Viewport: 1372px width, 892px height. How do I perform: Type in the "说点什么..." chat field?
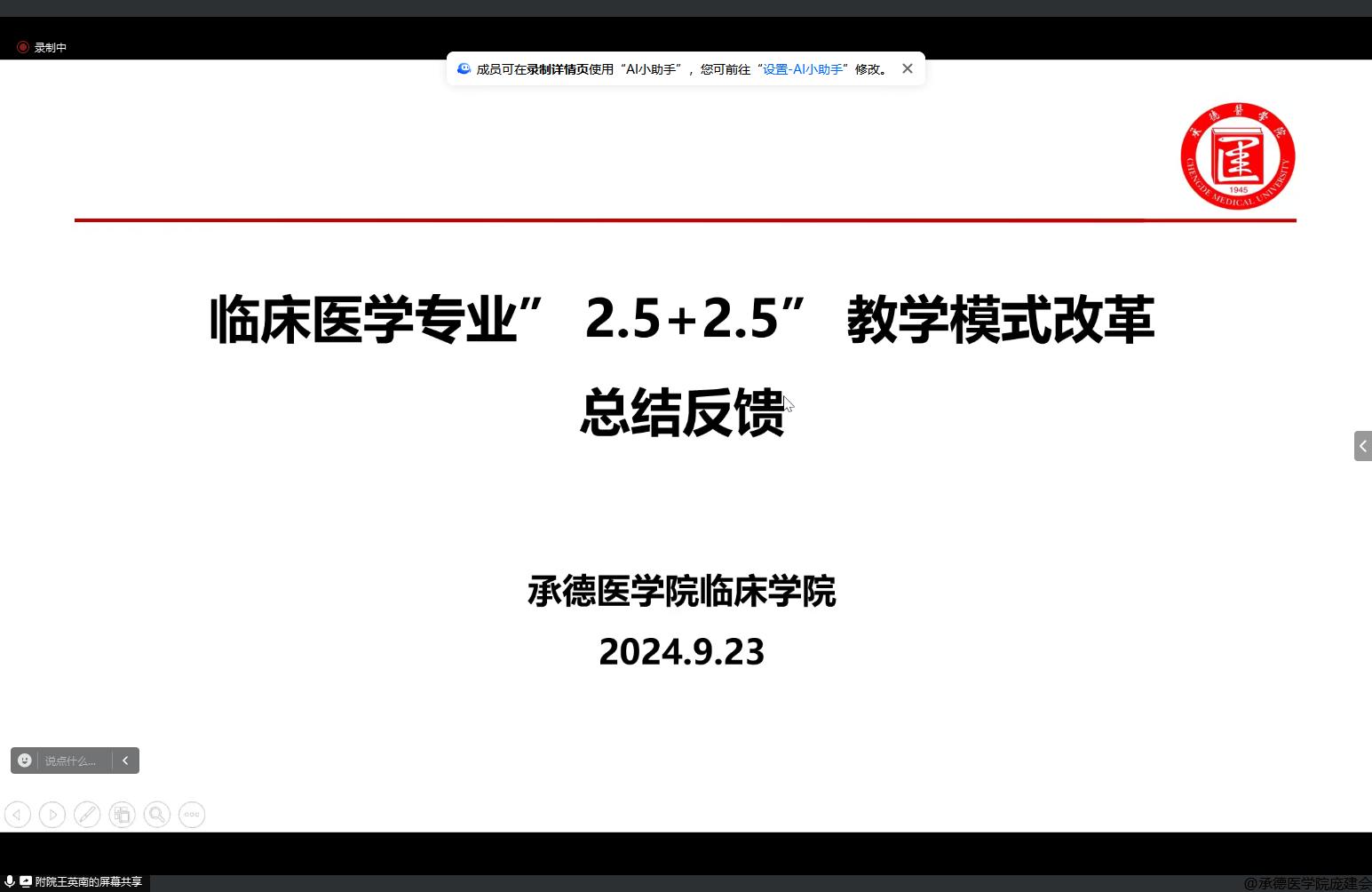[71, 761]
